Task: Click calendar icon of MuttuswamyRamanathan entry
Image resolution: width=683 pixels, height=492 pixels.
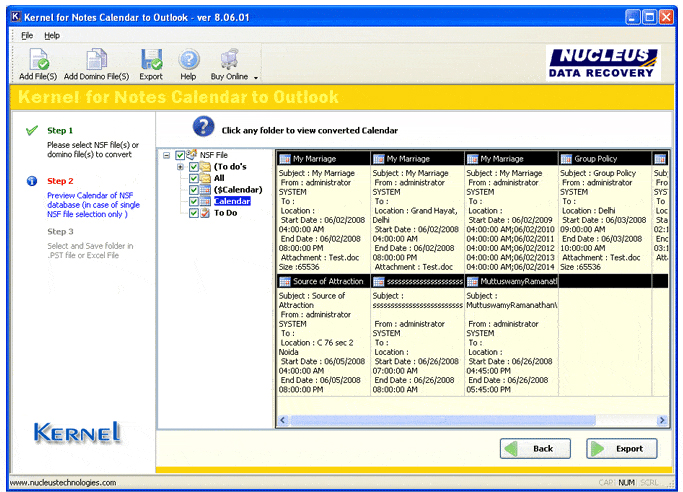Action: [473, 282]
